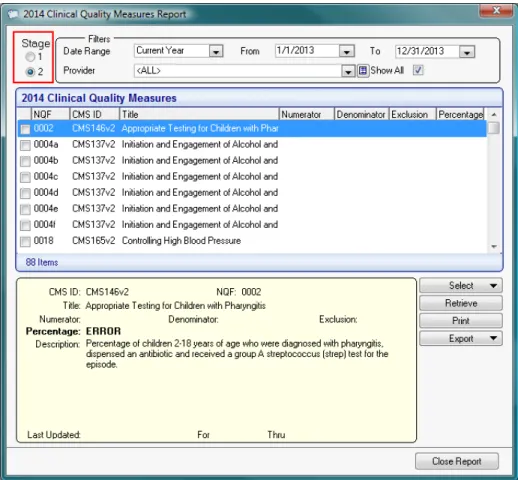Click the Retrieve button

point(461,303)
